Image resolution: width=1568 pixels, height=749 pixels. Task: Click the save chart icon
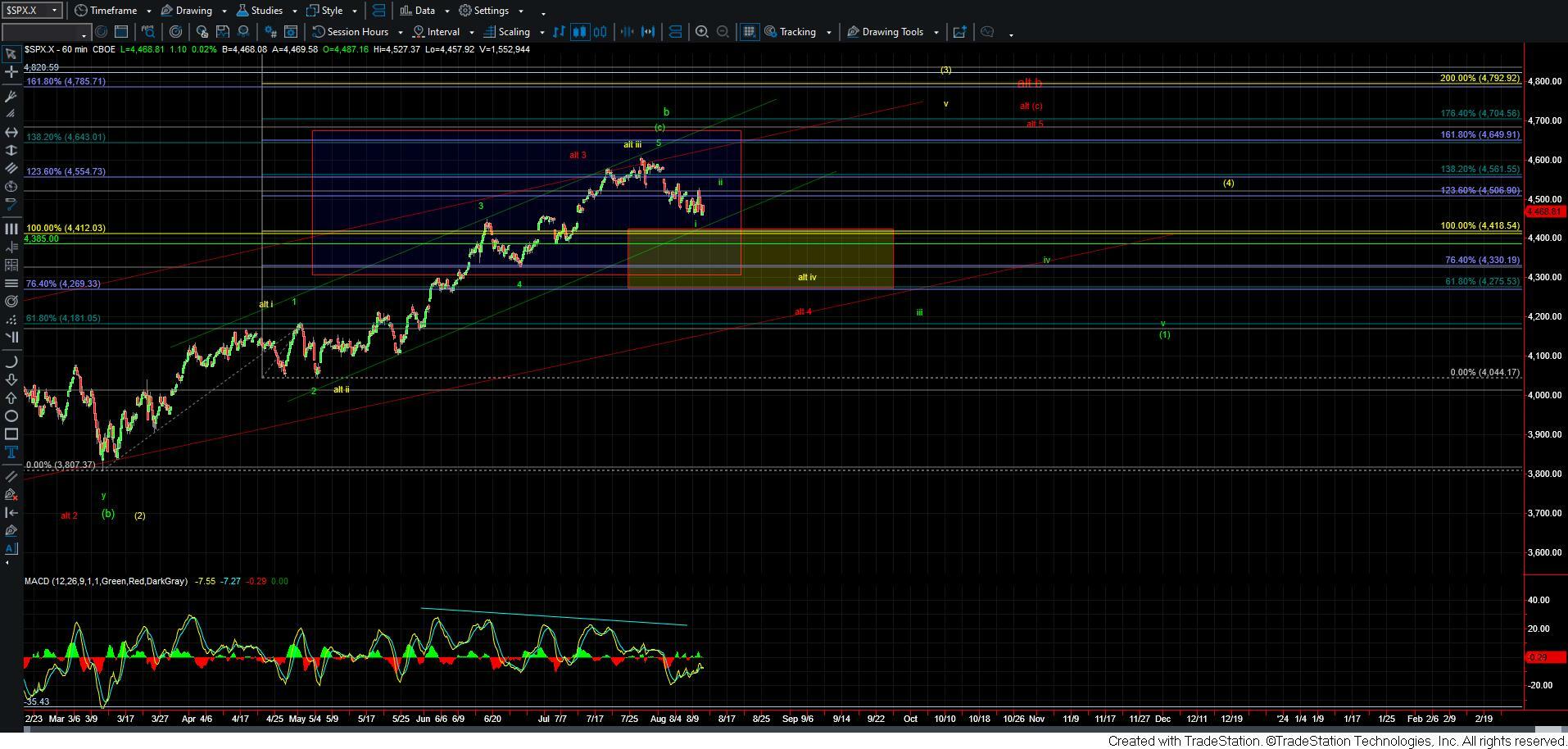pyautogui.click(x=222, y=32)
